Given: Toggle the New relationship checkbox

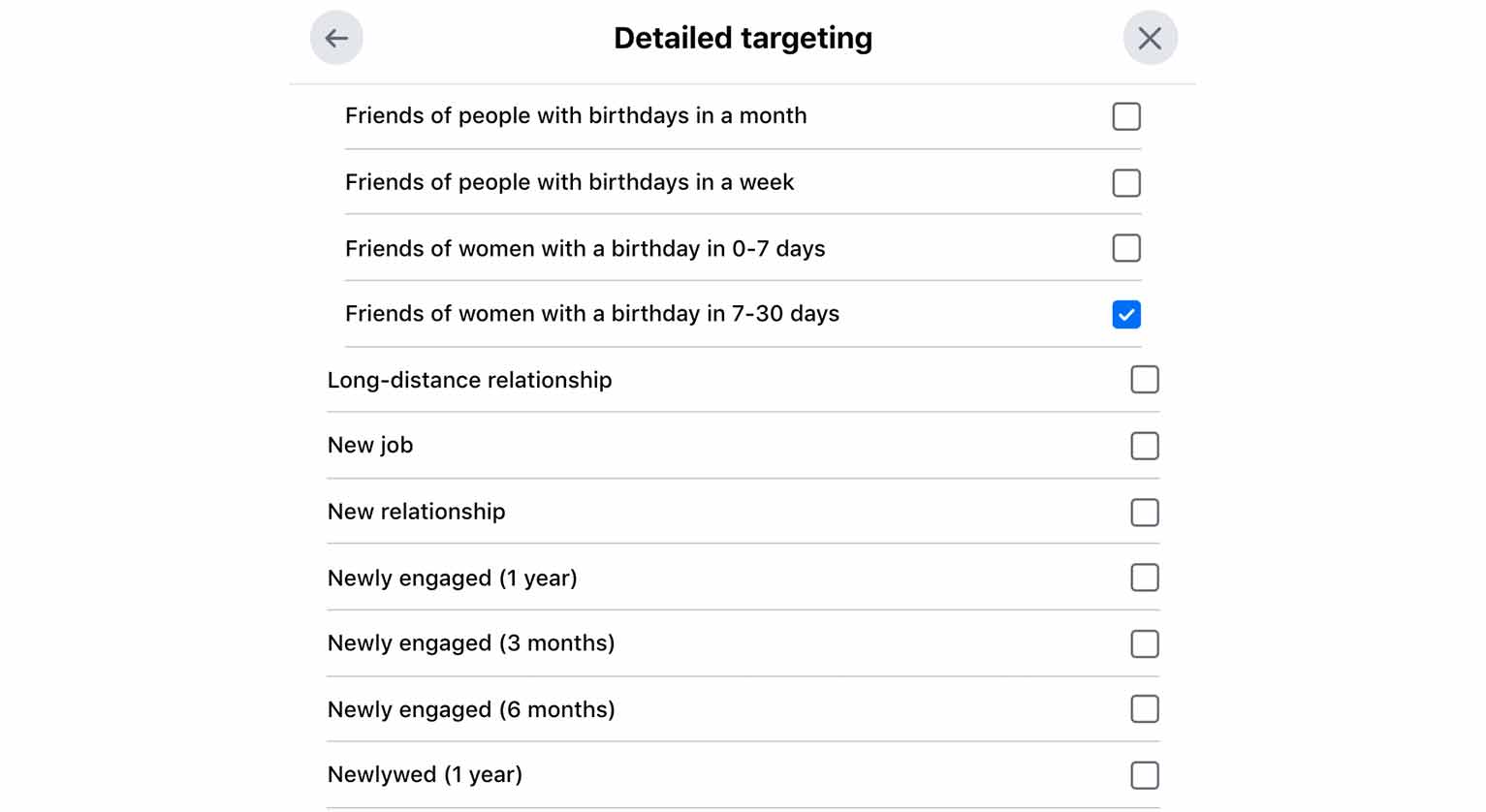Looking at the screenshot, I should pyautogui.click(x=1145, y=512).
